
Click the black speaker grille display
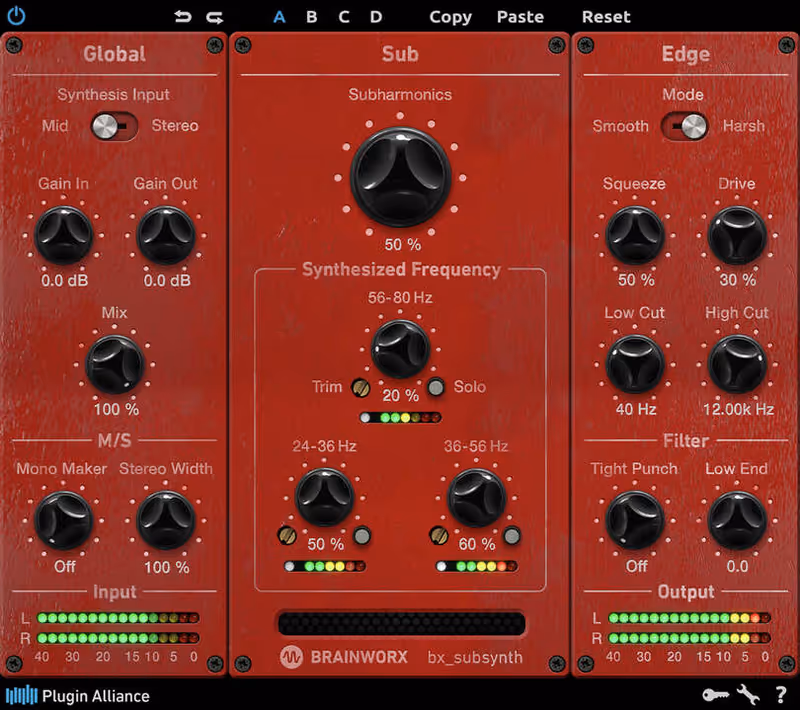pyautogui.click(x=402, y=623)
